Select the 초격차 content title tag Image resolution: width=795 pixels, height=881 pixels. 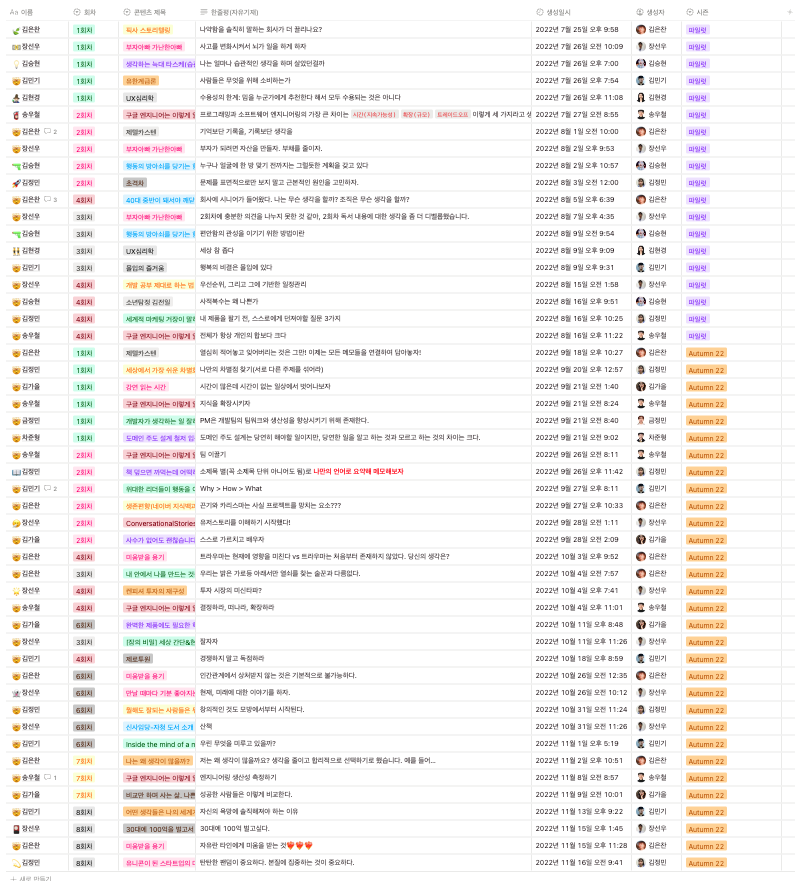pos(135,183)
